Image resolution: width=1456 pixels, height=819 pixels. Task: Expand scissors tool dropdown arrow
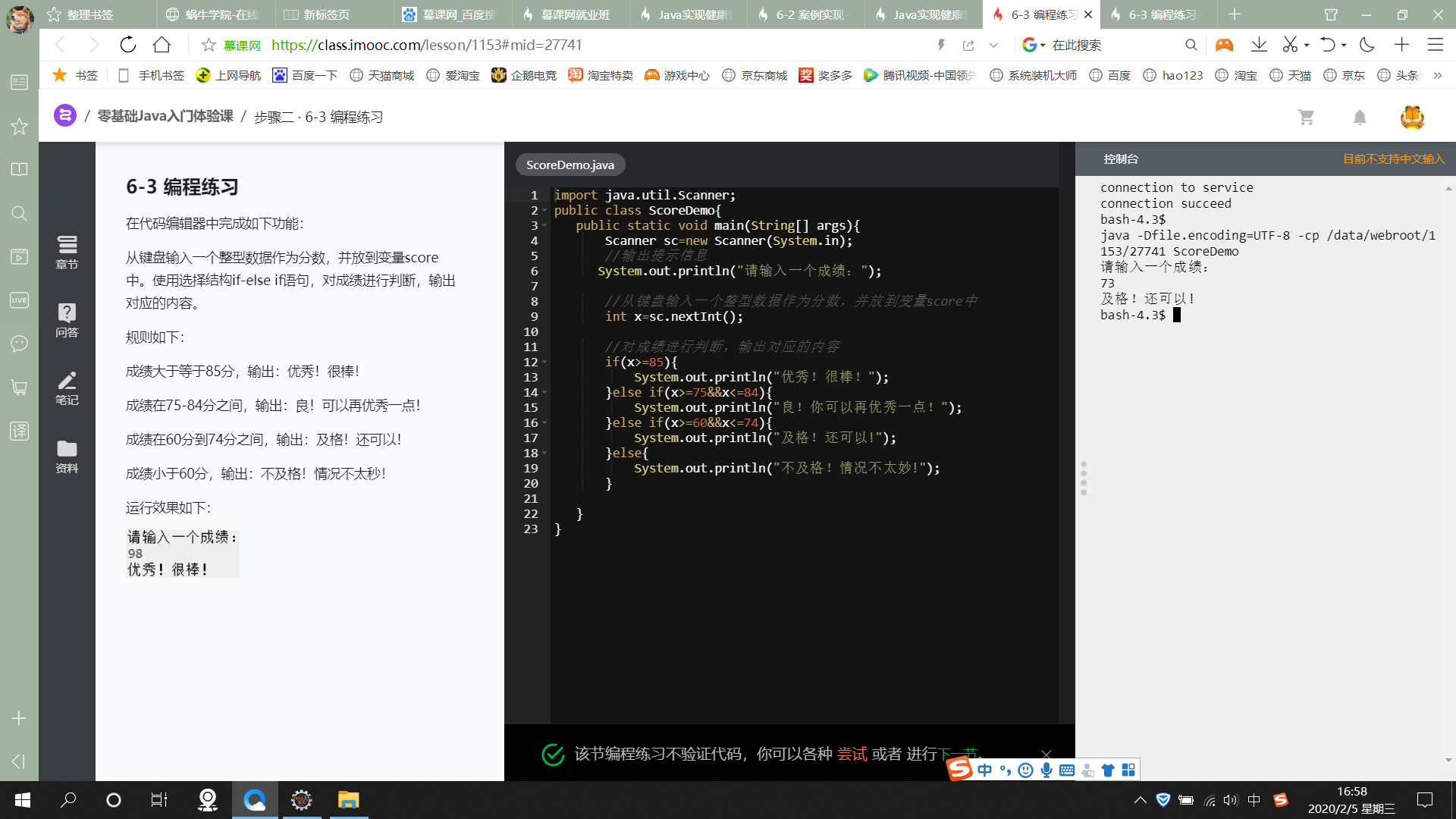(1307, 45)
